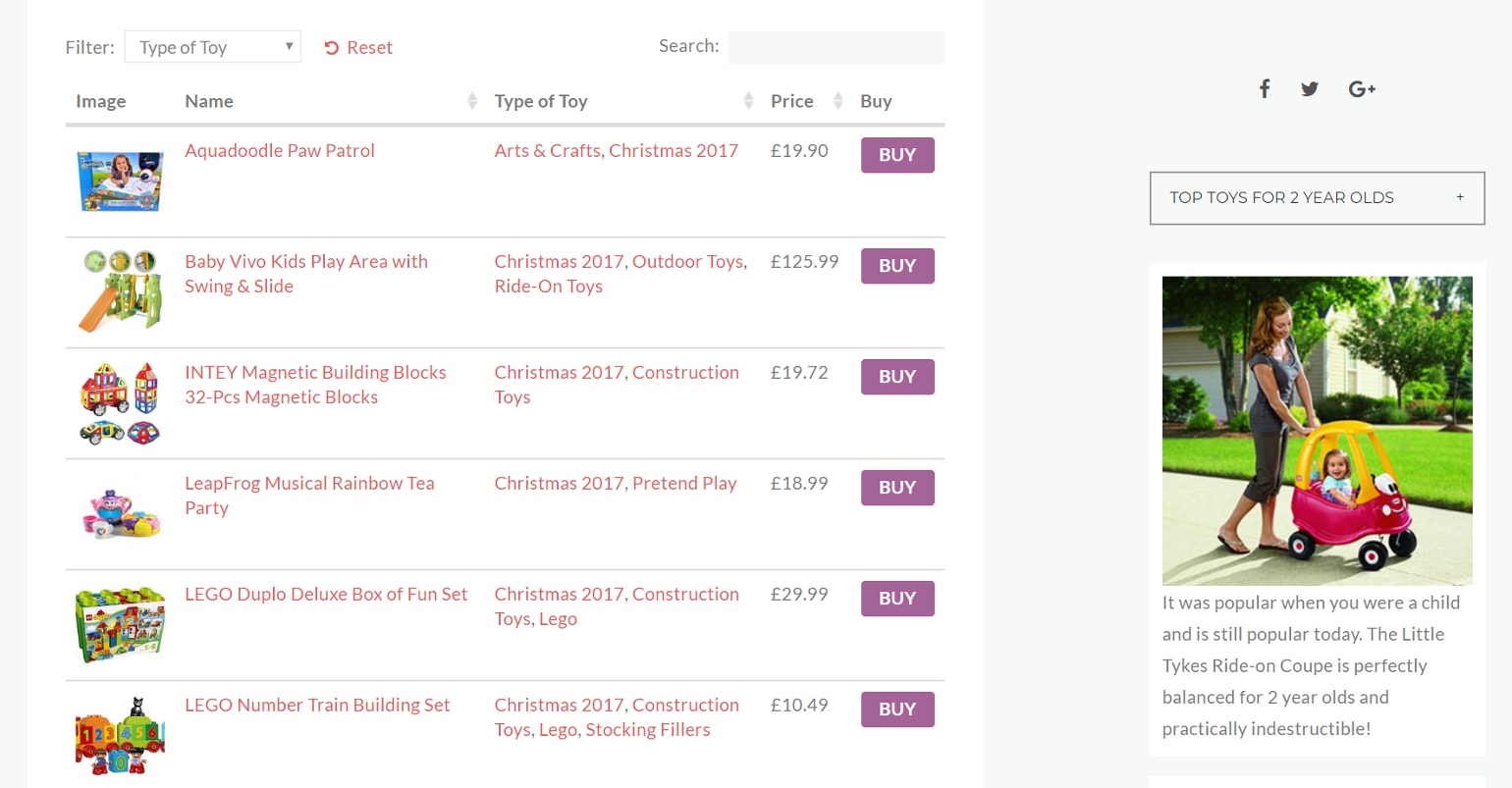Click the Reset filter link

[x=358, y=48]
